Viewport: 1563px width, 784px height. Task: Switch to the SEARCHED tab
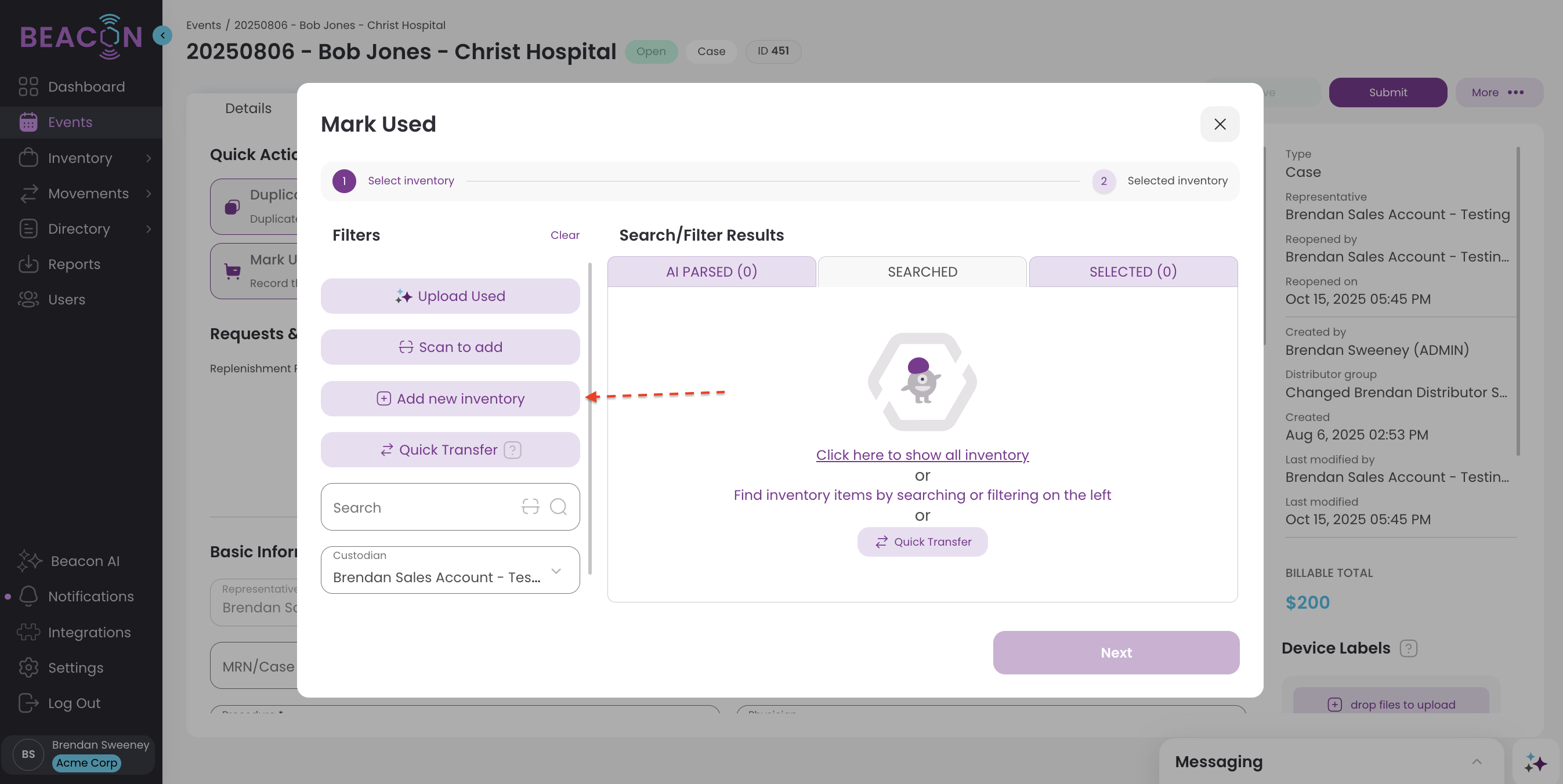tap(922, 271)
